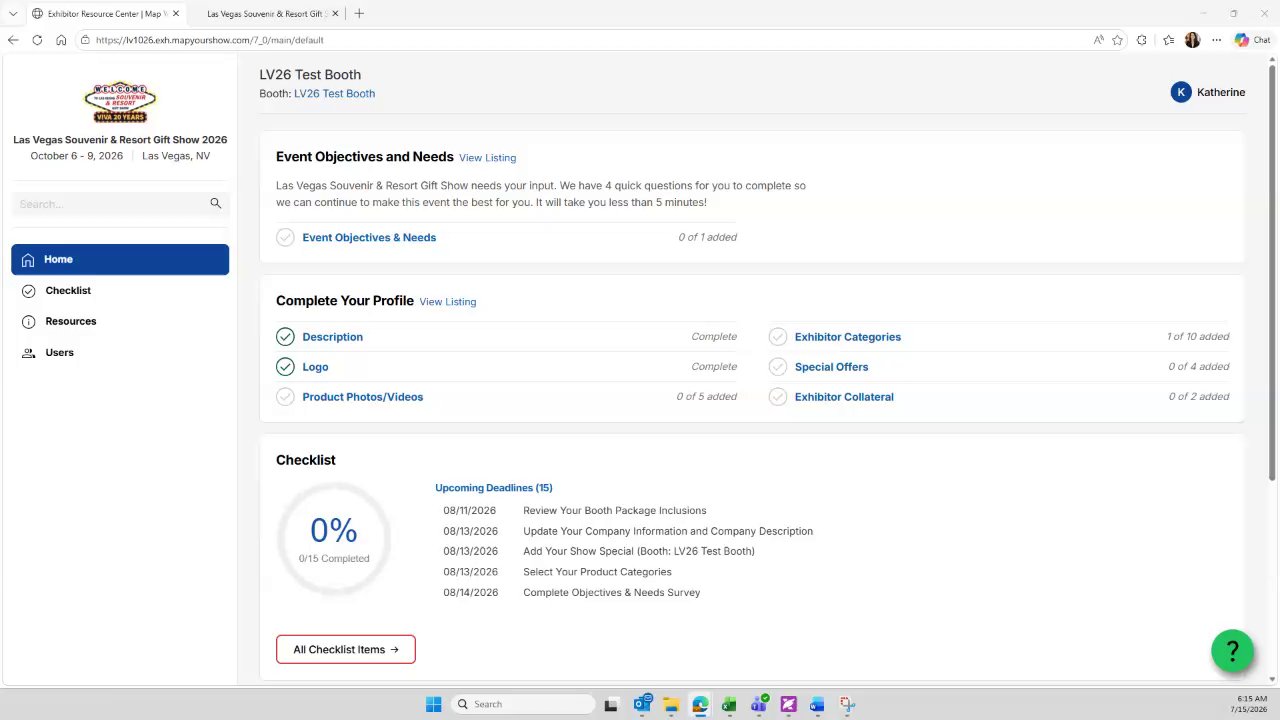Screen dimensions: 1280x720
Task: Open Copilot Chat in the browser
Action: point(1252,40)
